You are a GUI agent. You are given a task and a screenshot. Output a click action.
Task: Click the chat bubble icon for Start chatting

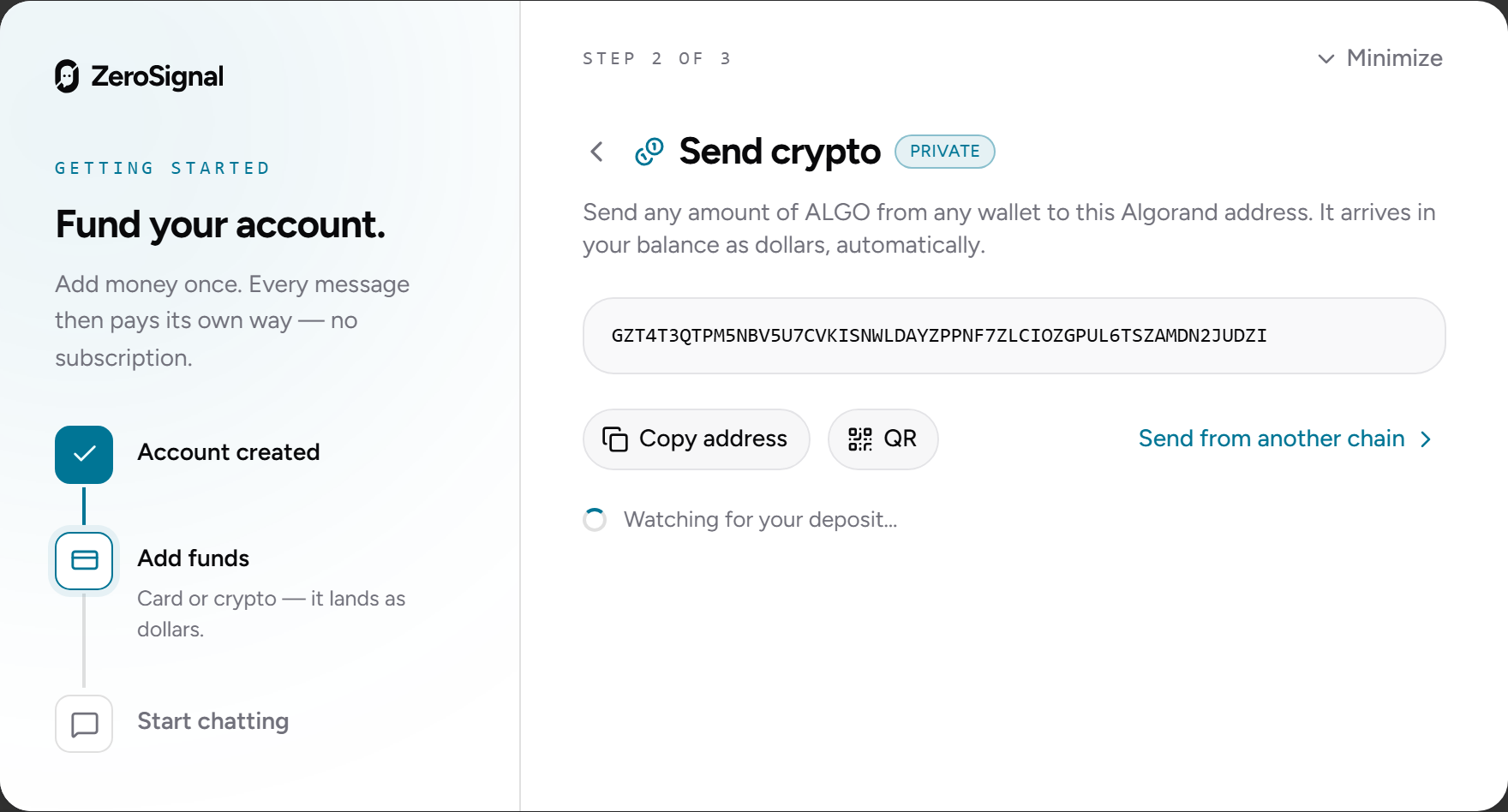pos(84,724)
